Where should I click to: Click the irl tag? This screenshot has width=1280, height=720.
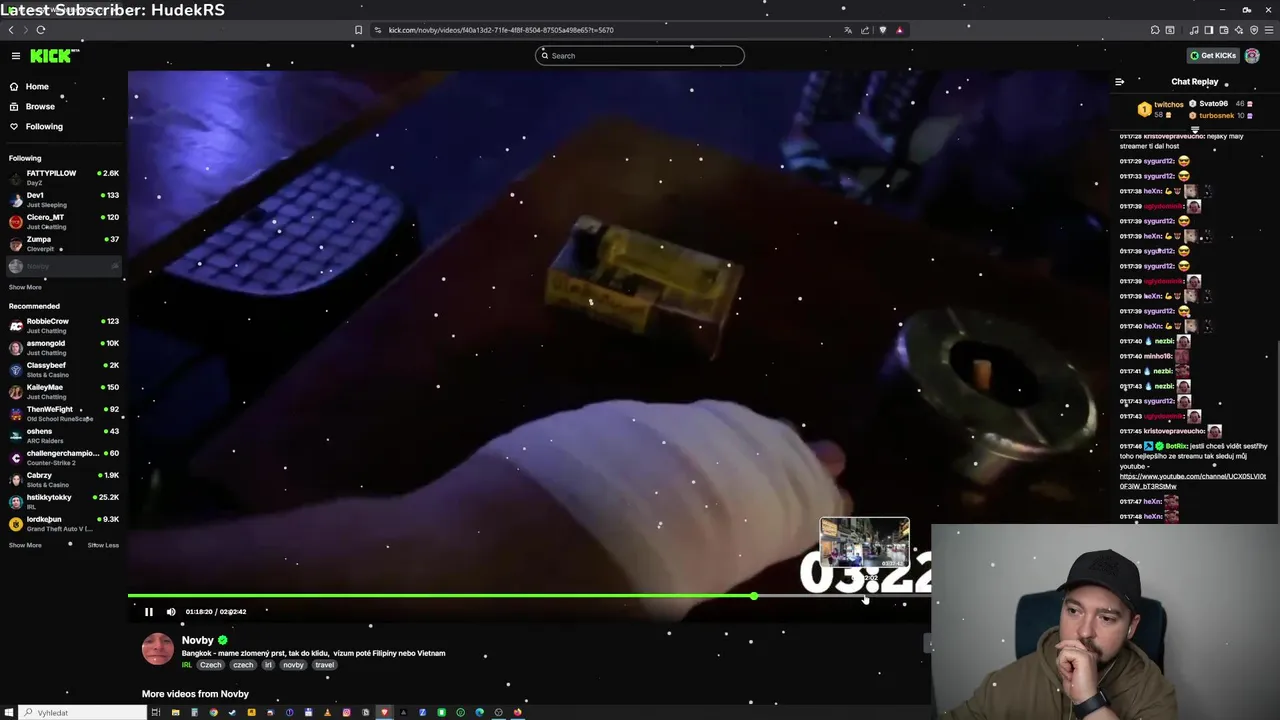(x=268, y=665)
